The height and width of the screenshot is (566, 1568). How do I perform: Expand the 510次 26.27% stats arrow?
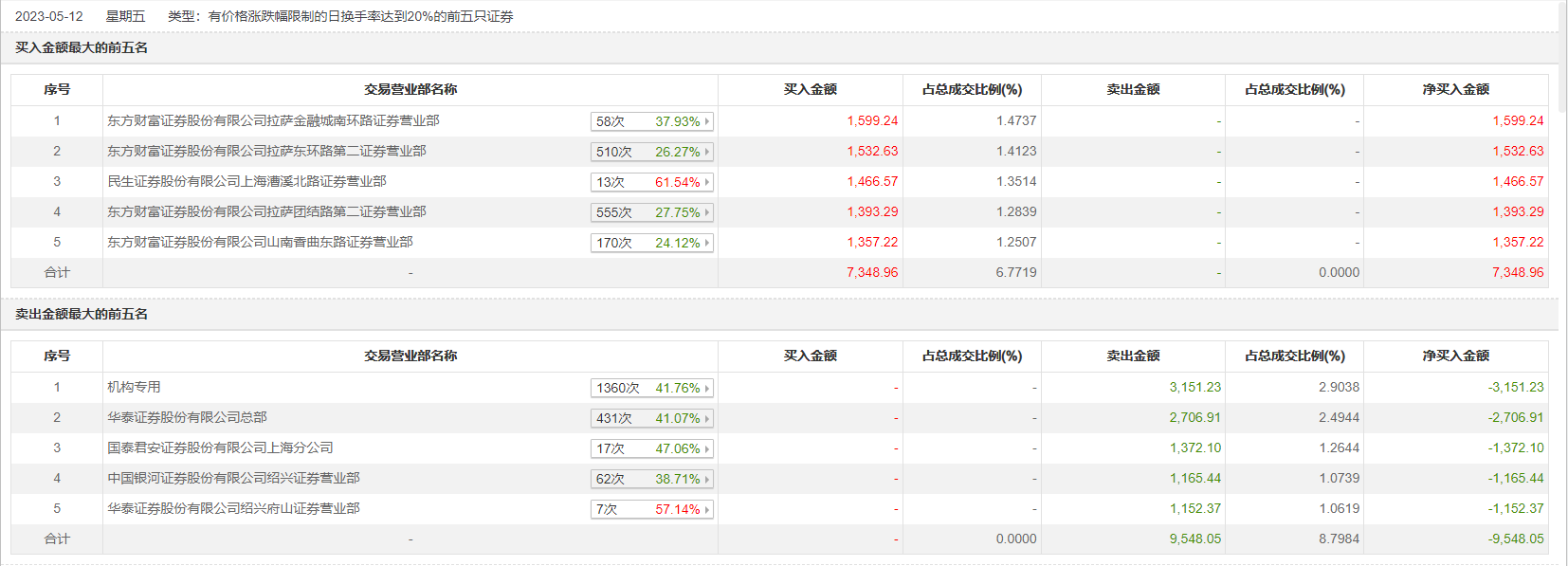click(x=707, y=152)
